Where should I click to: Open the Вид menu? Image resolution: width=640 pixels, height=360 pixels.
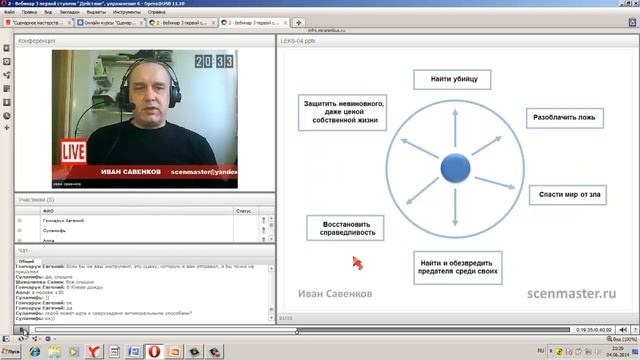[x=48, y=12]
